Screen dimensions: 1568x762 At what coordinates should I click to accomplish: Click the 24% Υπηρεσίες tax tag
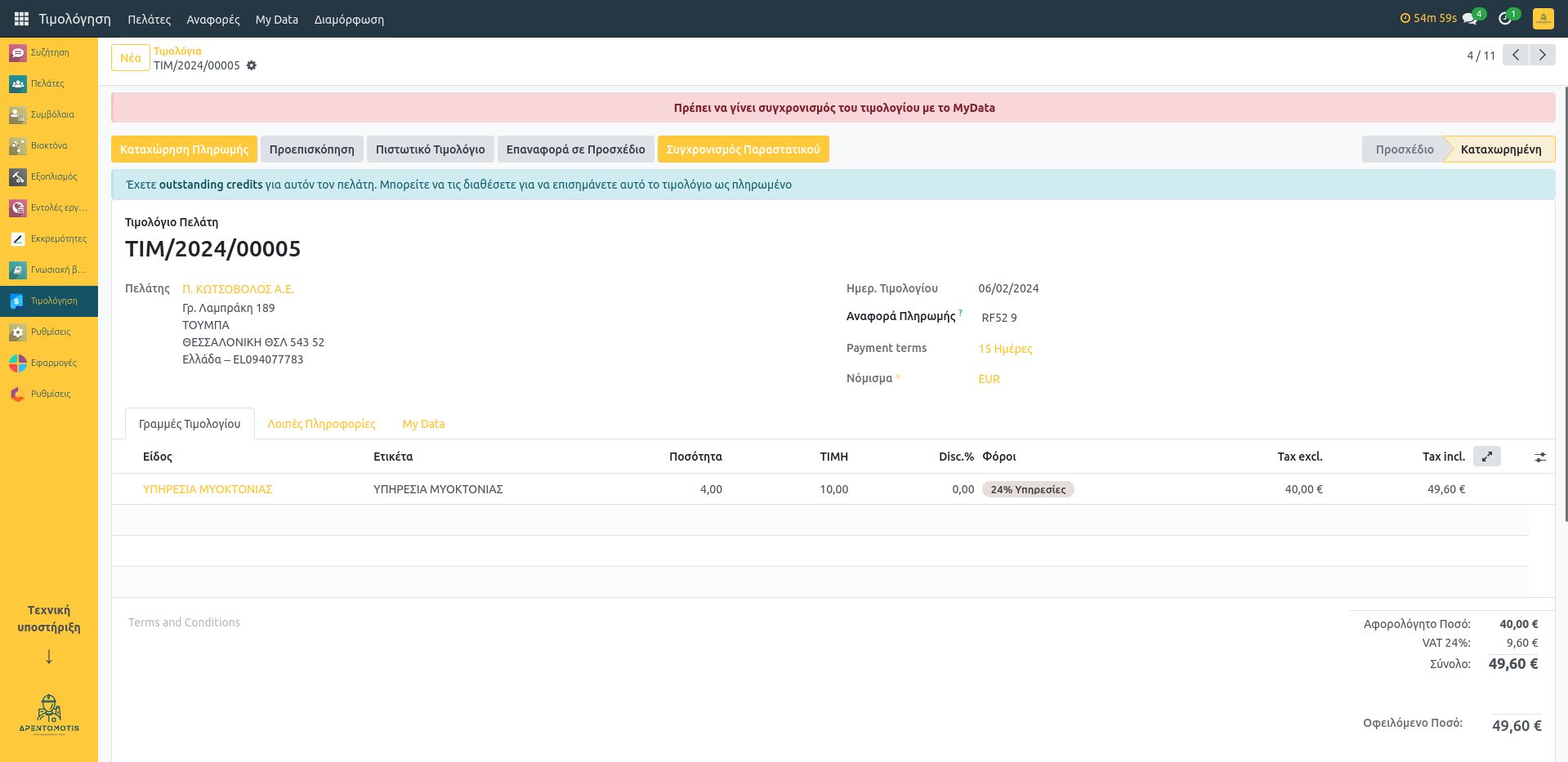click(x=1028, y=489)
